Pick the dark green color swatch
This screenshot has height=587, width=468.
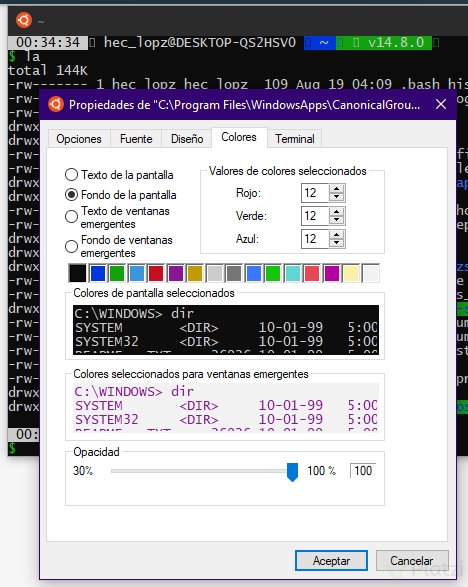117,273
